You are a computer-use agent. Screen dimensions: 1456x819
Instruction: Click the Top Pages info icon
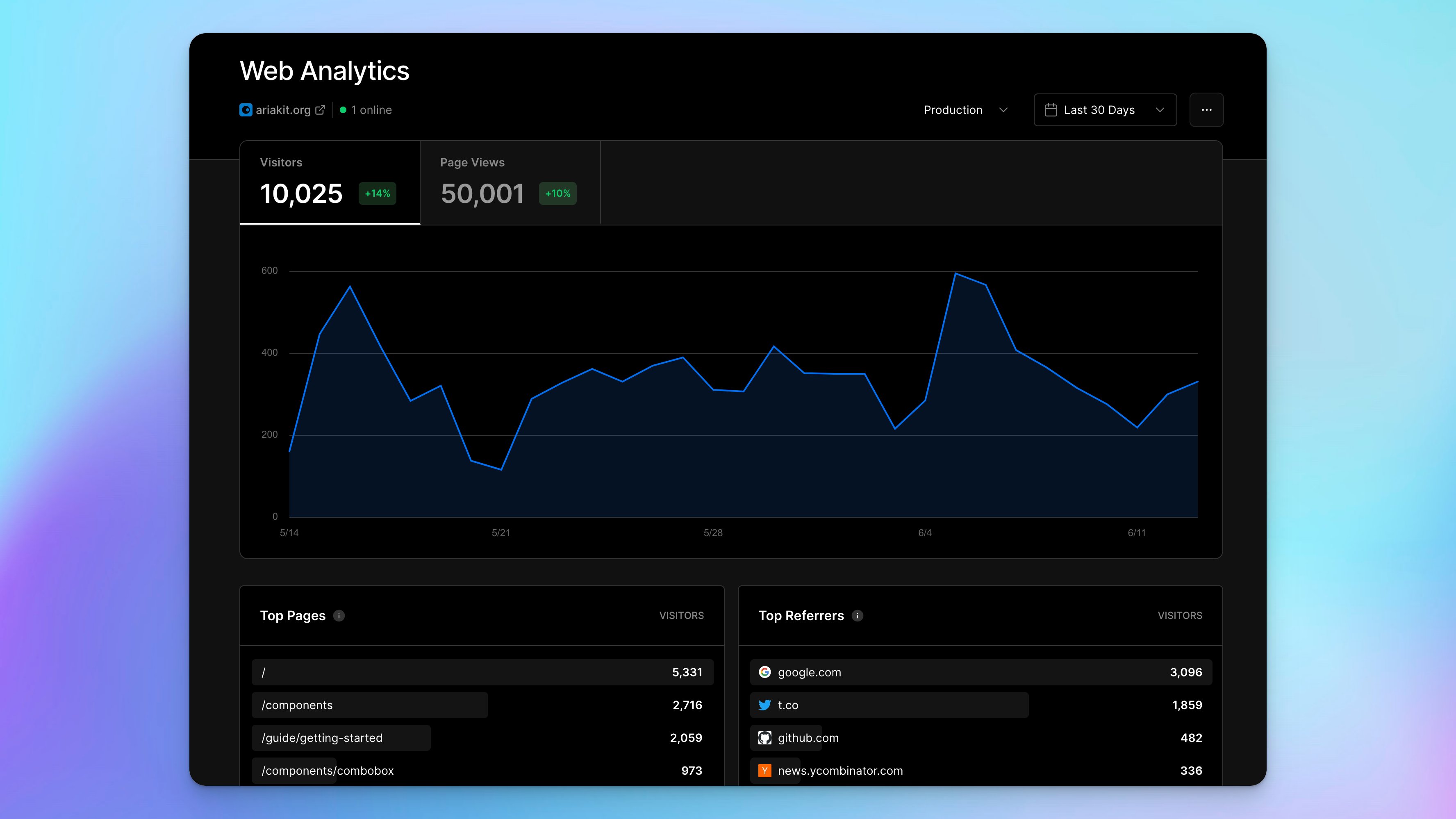click(339, 616)
